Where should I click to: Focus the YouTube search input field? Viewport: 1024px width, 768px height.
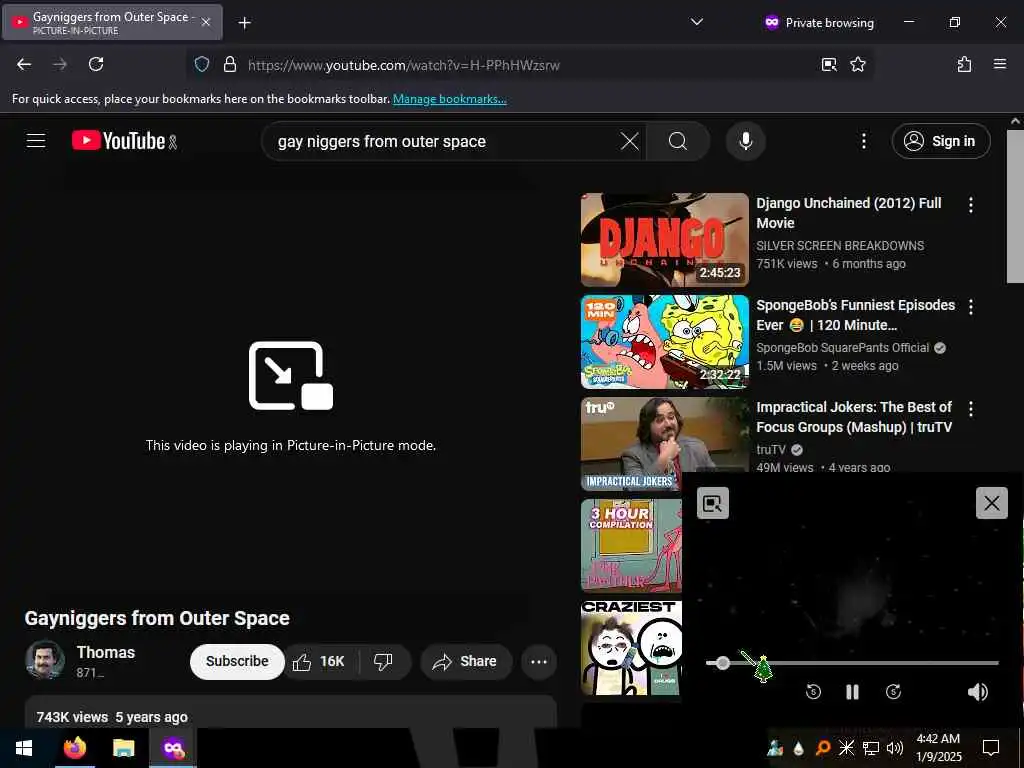[444, 141]
